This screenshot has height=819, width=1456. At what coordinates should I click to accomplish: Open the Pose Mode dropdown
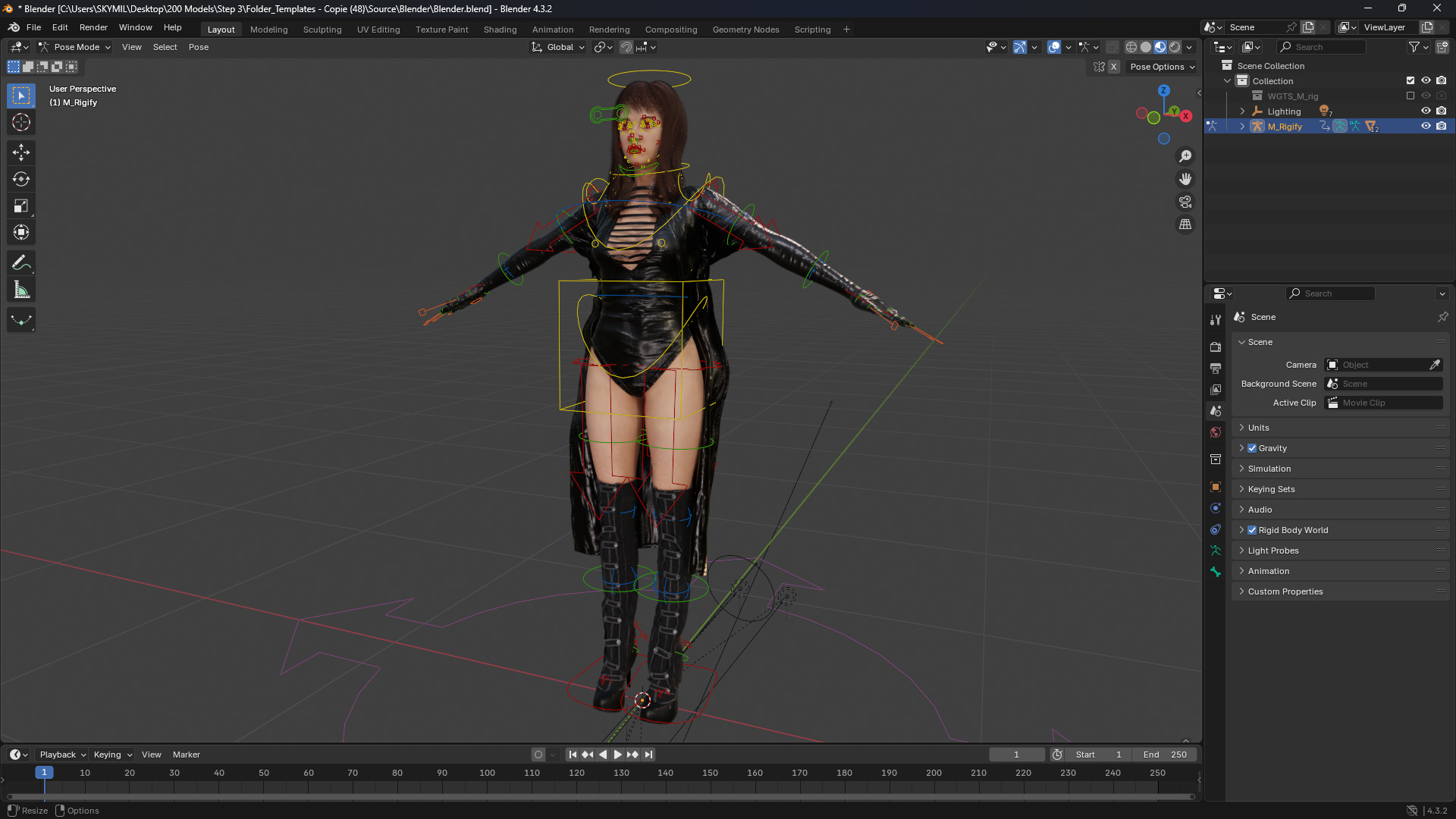74,47
